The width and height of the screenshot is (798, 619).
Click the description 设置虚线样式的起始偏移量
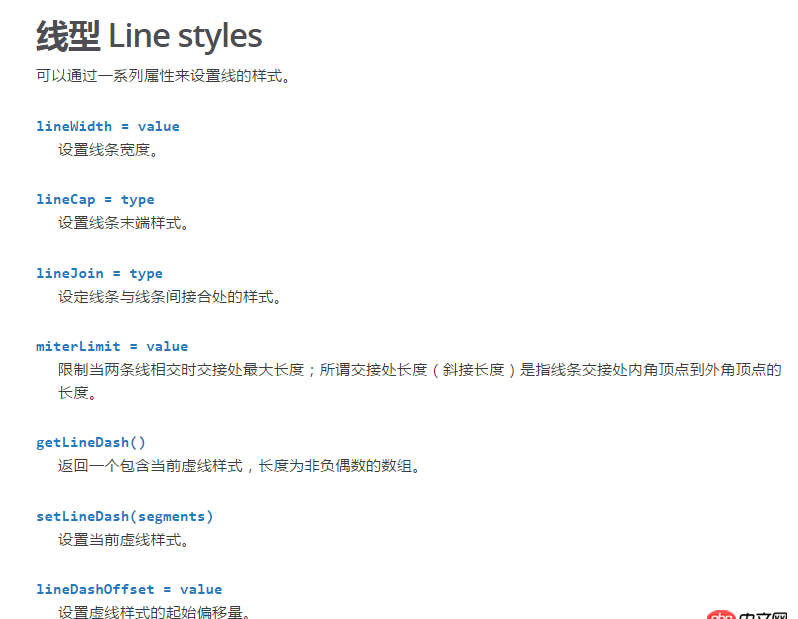coord(154,612)
